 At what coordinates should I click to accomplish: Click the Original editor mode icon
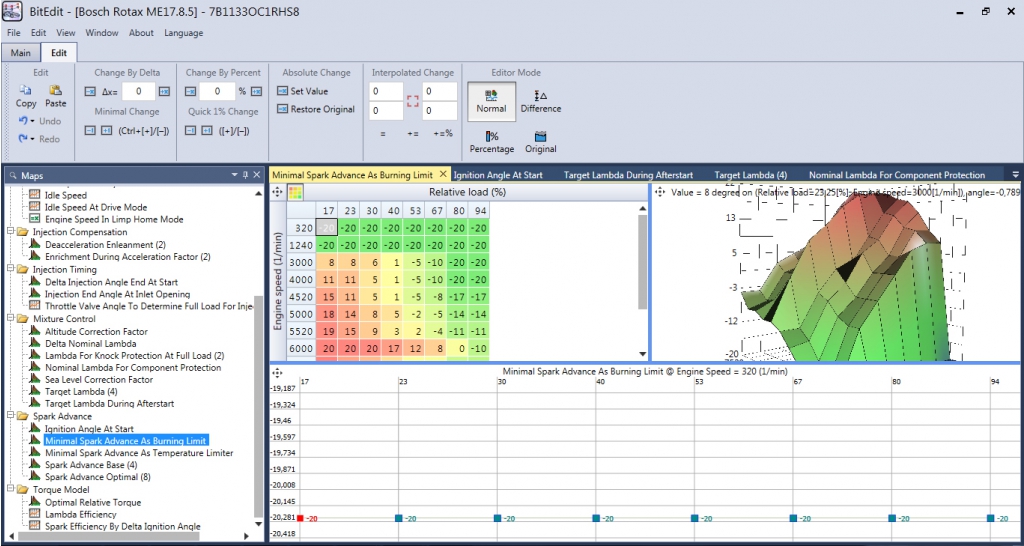[x=540, y=136]
